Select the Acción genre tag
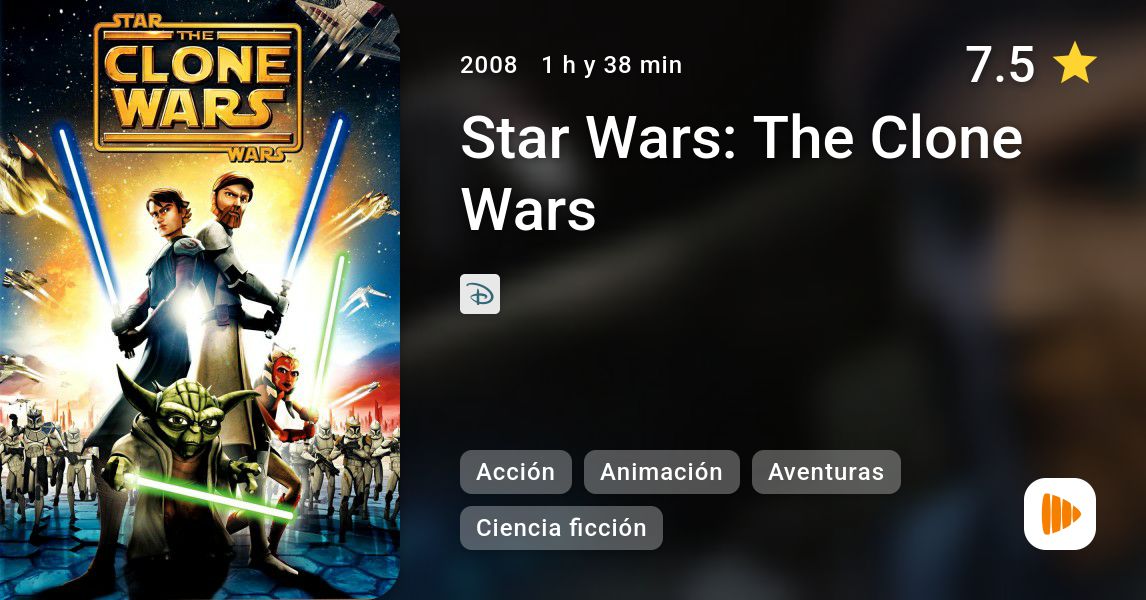The height and width of the screenshot is (600, 1146). click(x=515, y=472)
